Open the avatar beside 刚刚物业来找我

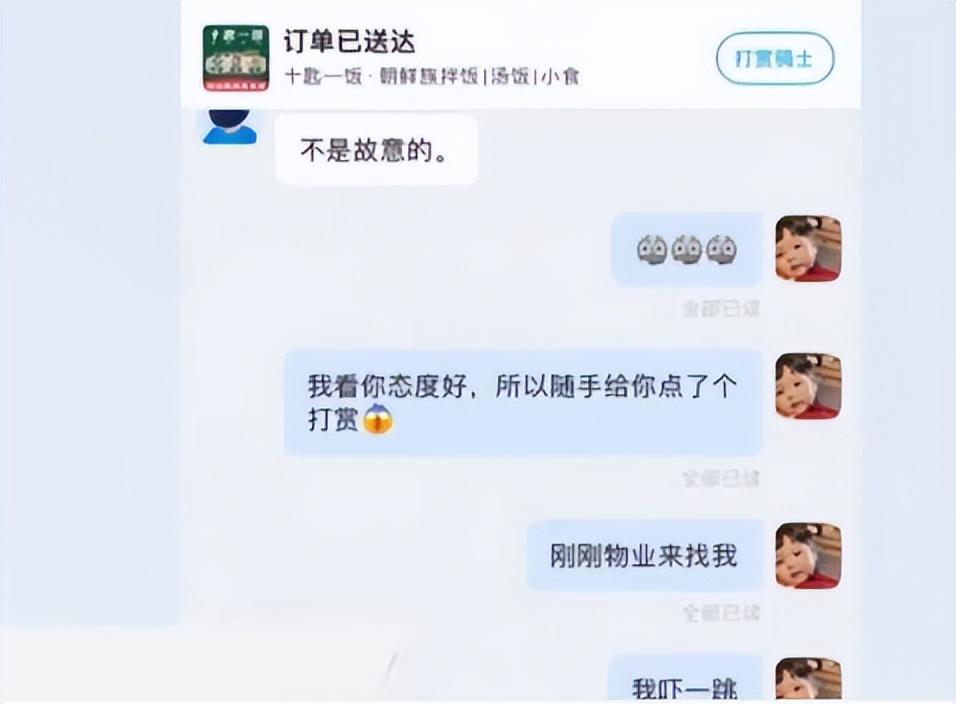[808, 555]
